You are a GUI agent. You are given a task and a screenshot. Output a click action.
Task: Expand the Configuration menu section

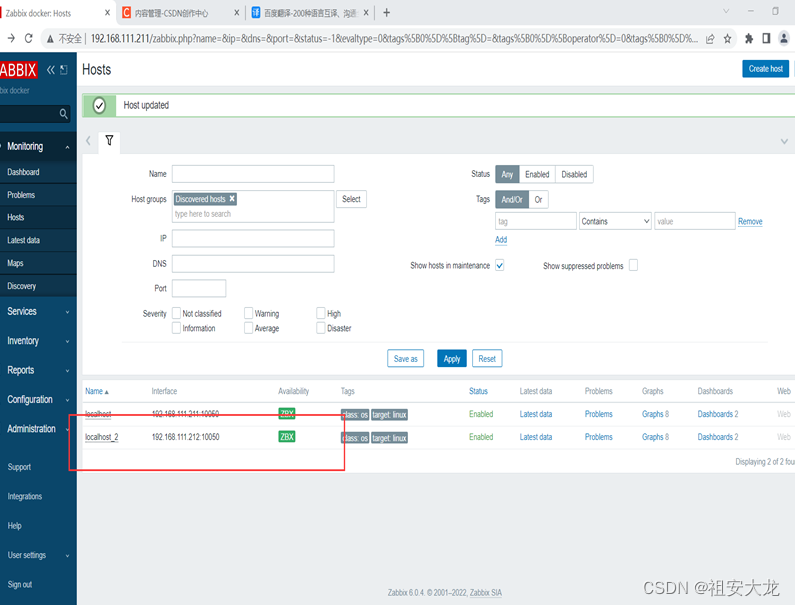[38, 400]
